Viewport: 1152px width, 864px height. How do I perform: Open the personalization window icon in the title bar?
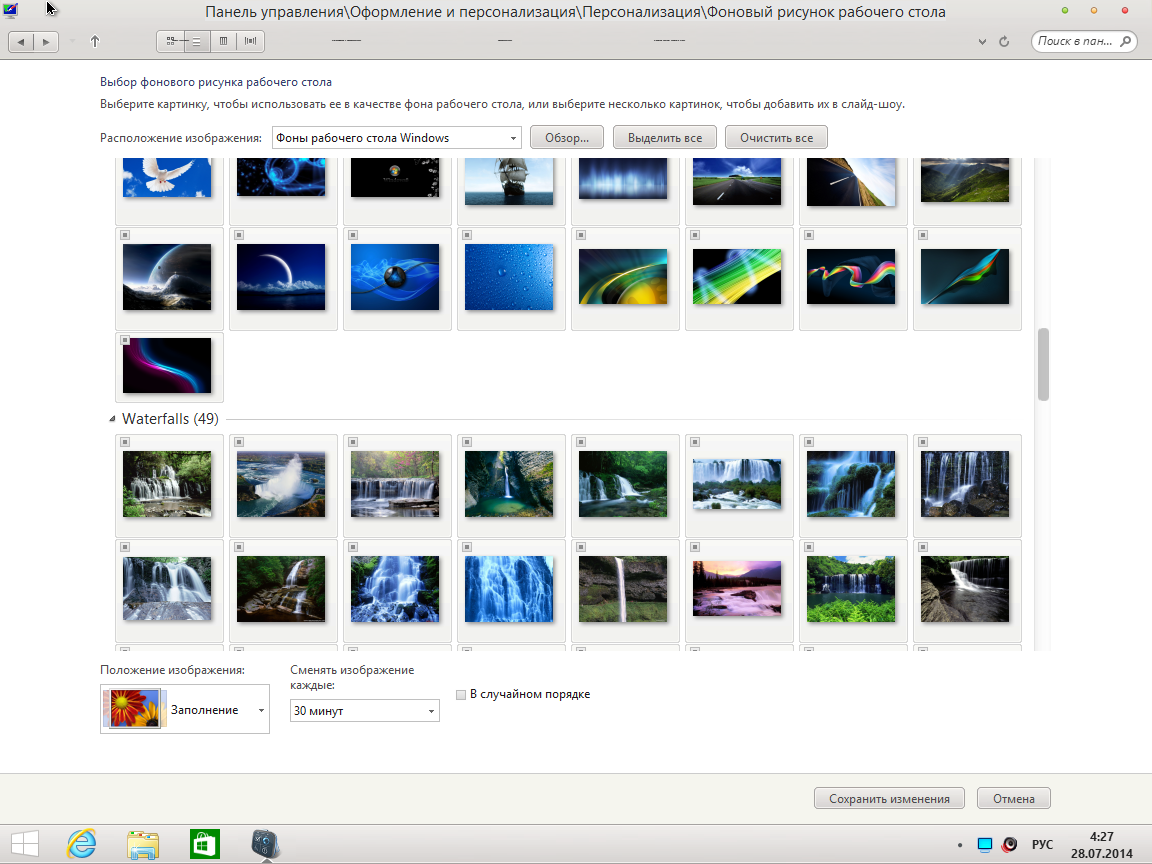10,10
